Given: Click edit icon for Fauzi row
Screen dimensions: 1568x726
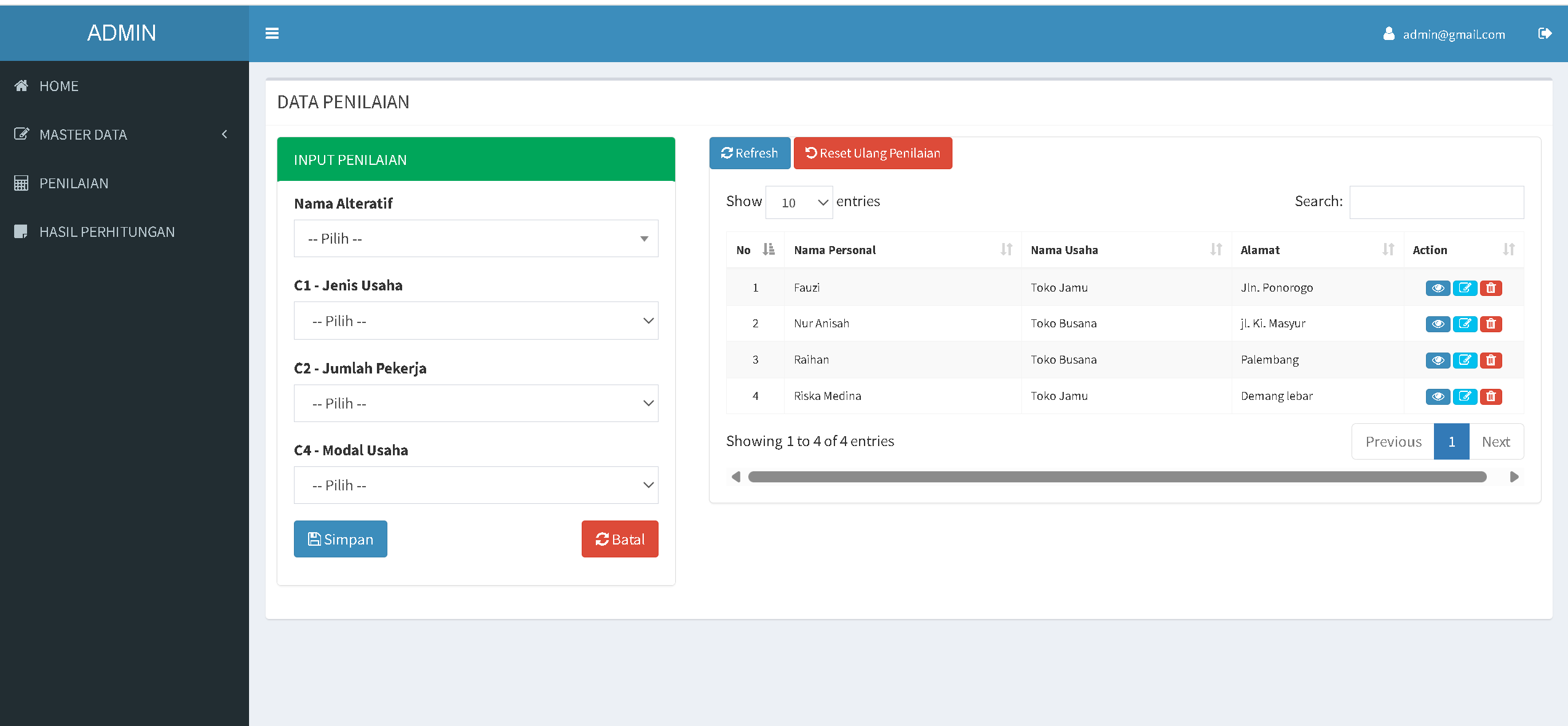Looking at the screenshot, I should [x=1465, y=288].
